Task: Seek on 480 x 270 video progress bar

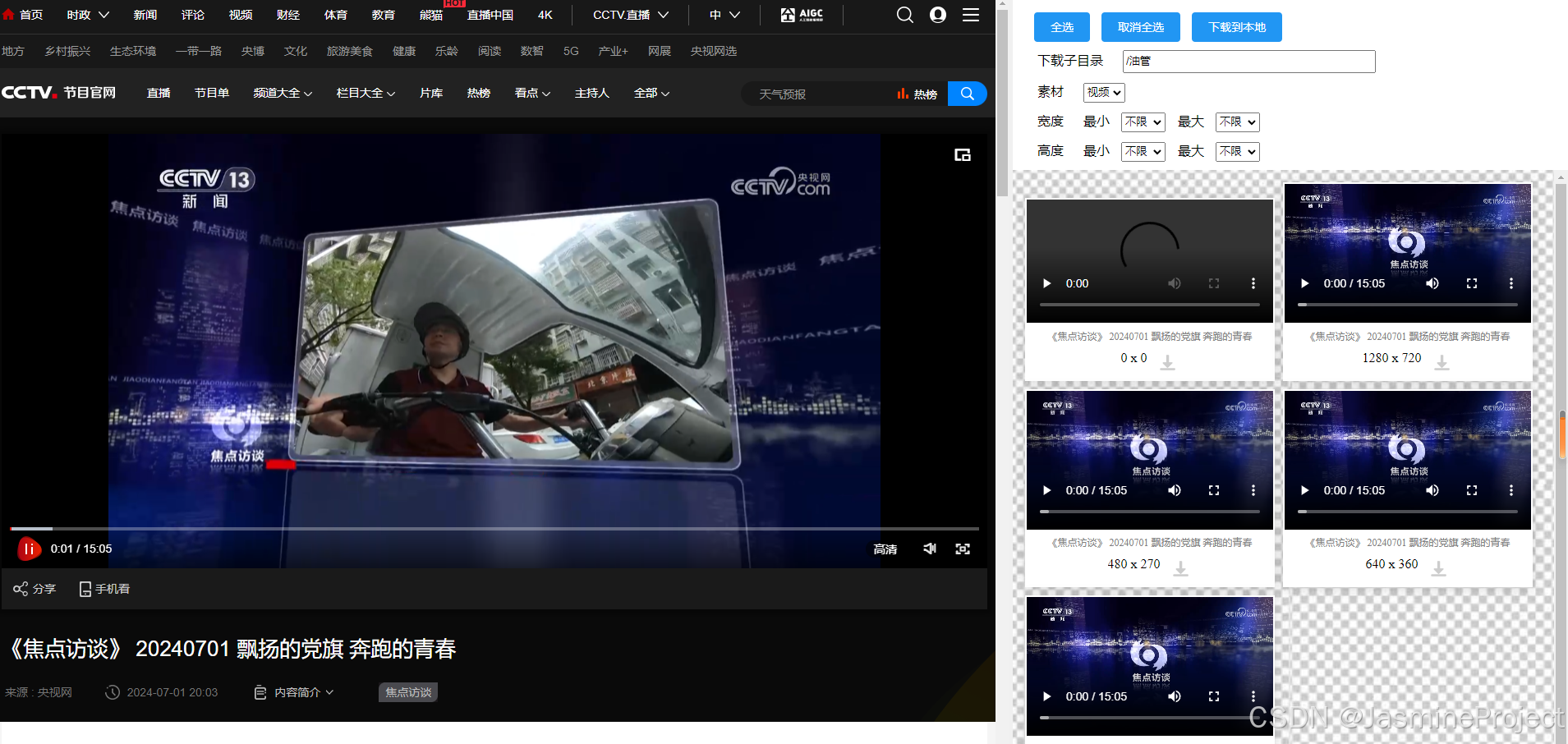Action: pyautogui.click(x=1150, y=512)
